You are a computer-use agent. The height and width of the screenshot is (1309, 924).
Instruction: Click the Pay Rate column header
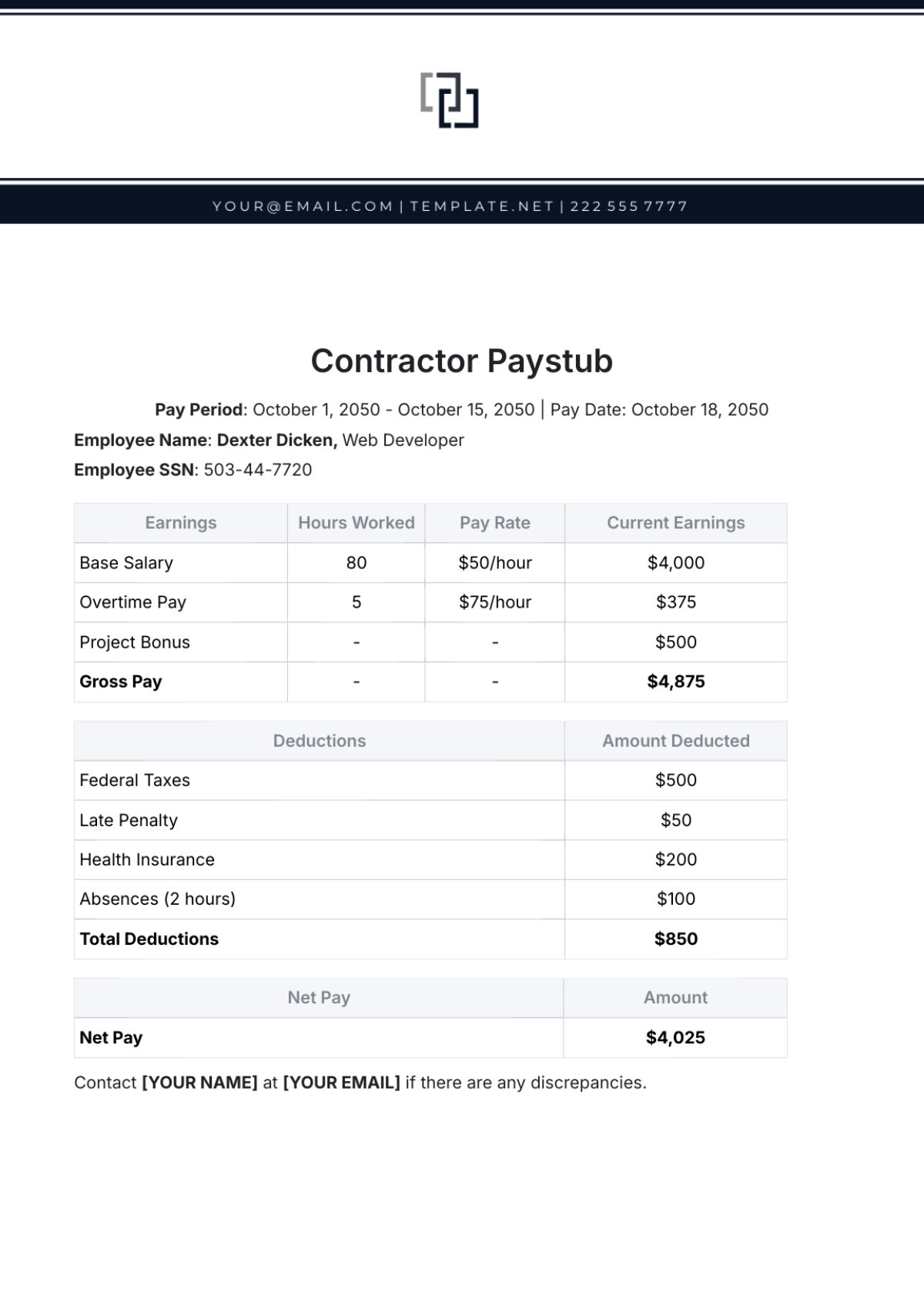[x=495, y=523]
